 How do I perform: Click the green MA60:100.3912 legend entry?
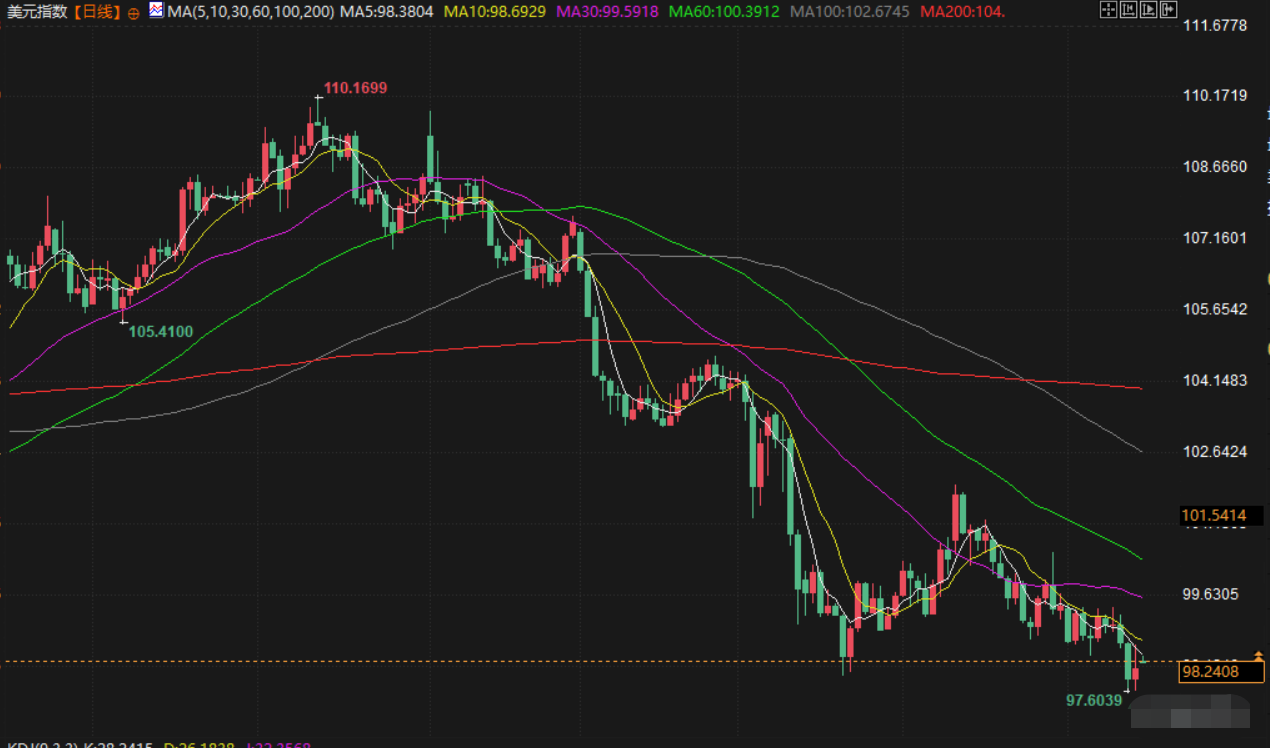click(724, 12)
